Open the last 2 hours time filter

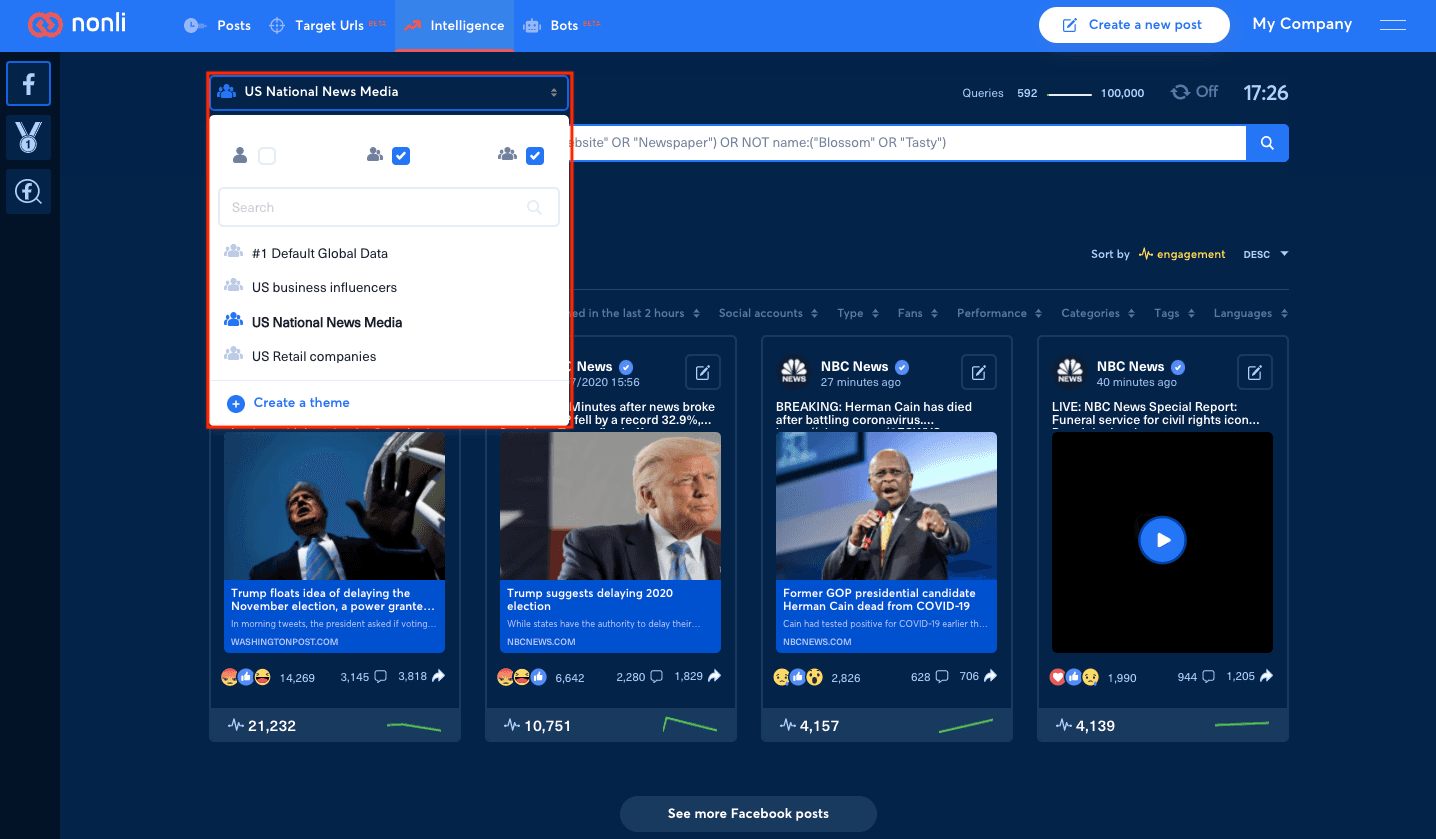tap(635, 313)
